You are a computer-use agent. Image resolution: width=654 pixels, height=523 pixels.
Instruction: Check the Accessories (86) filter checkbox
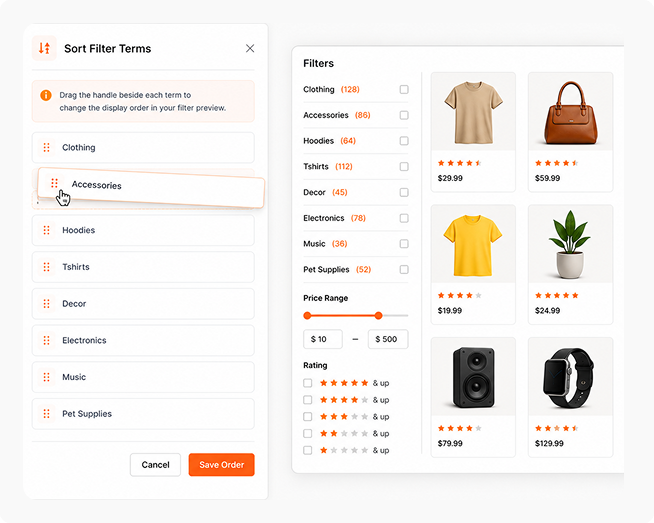coord(404,115)
